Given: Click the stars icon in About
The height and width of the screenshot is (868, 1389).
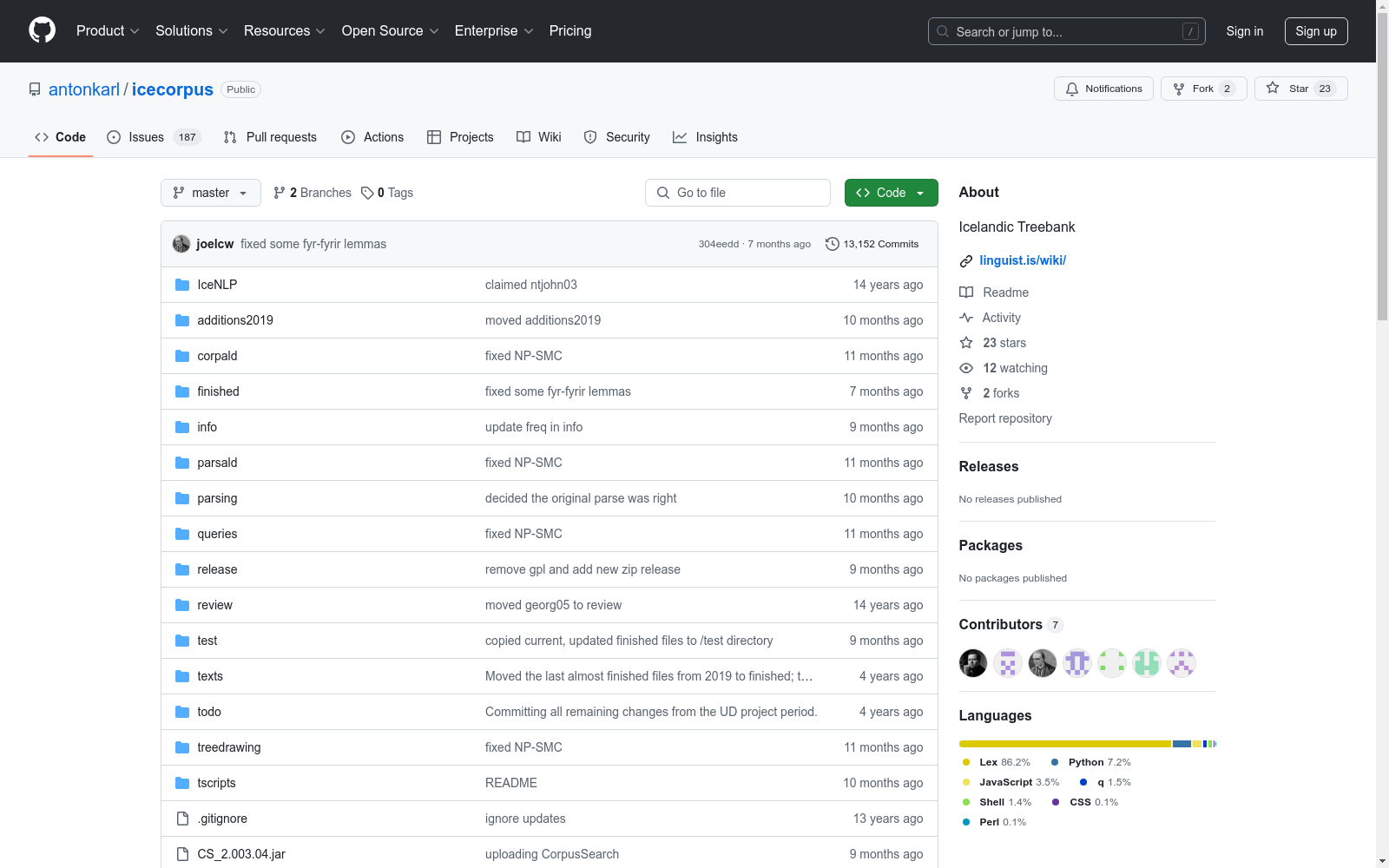Looking at the screenshot, I should click(966, 343).
